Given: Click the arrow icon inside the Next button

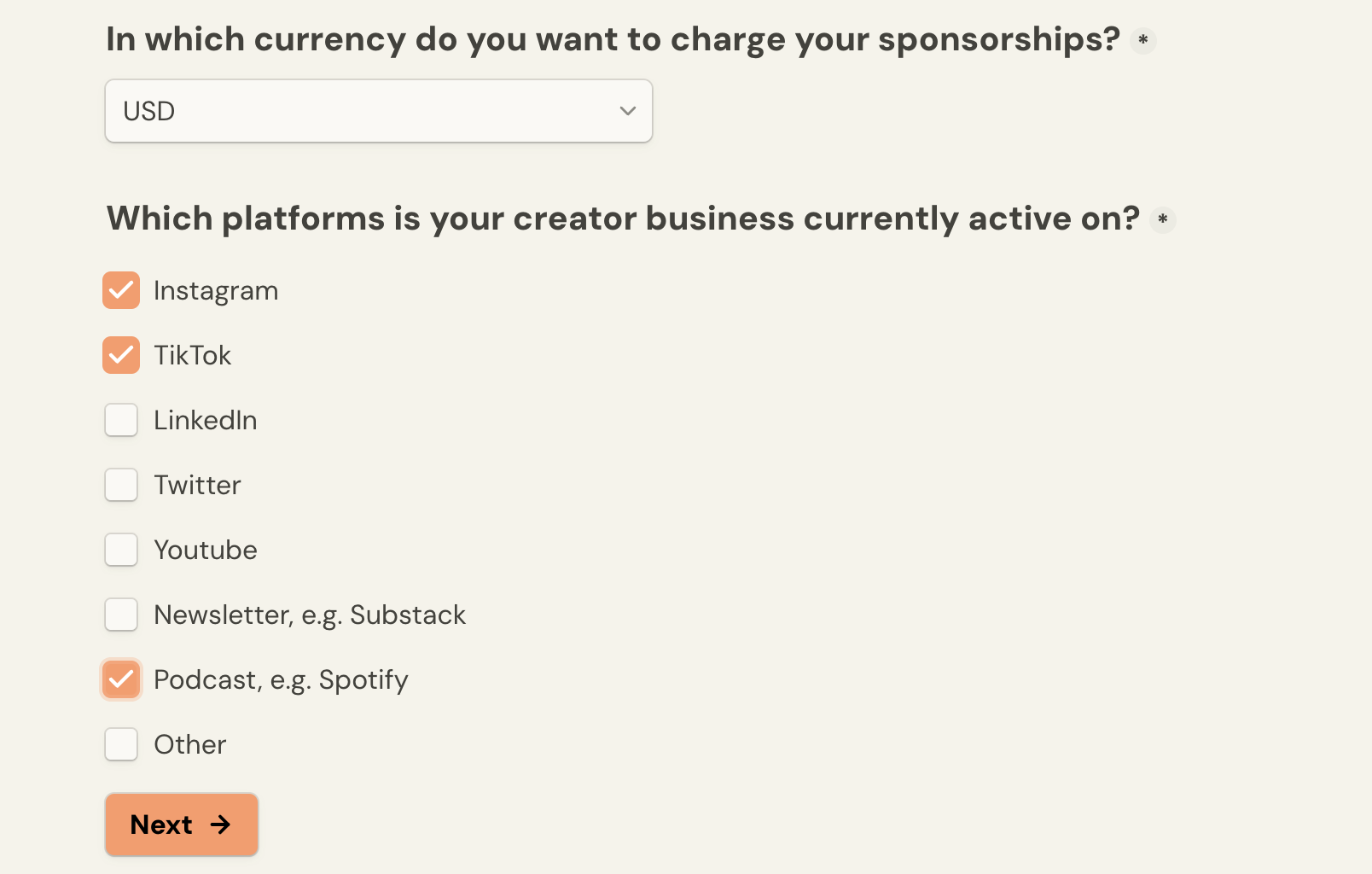Looking at the screenshot, I should 221,824.
